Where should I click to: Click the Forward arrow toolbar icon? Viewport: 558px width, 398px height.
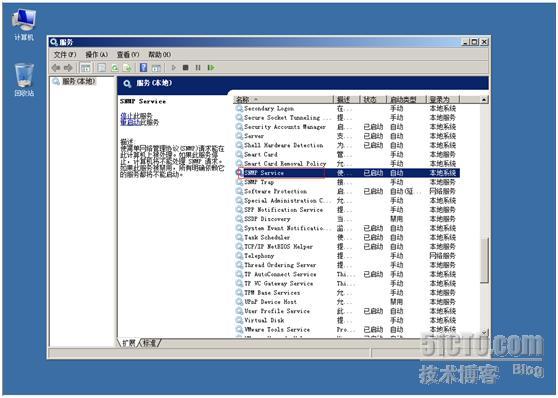coord(68,67)
